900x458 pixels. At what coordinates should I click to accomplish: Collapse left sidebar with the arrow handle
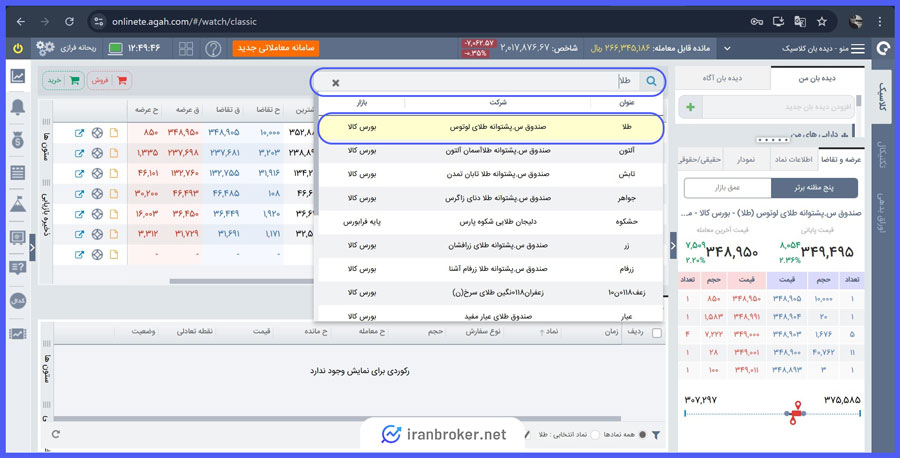(32, 248)
